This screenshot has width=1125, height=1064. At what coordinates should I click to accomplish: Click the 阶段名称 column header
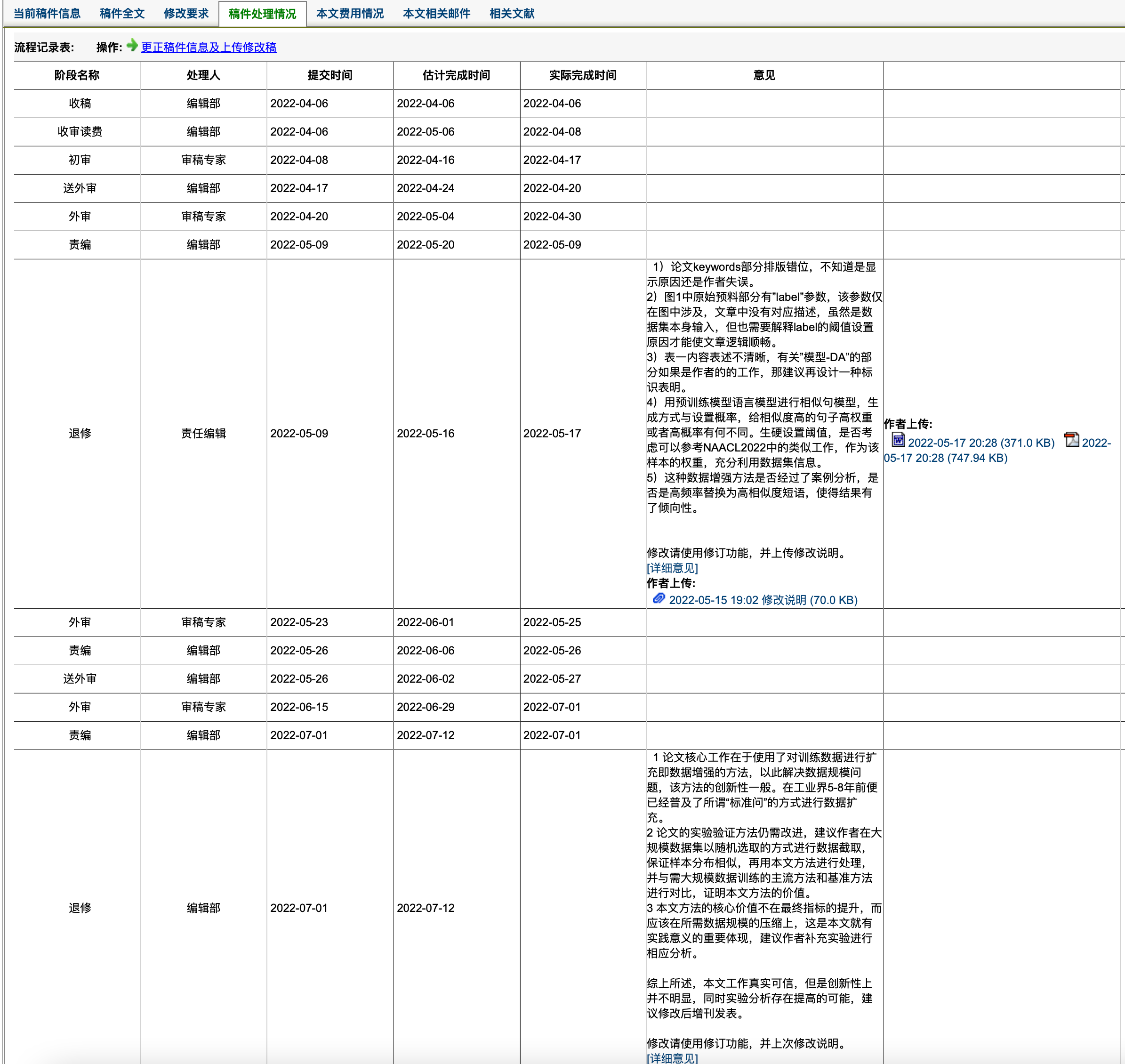[77, 75]
